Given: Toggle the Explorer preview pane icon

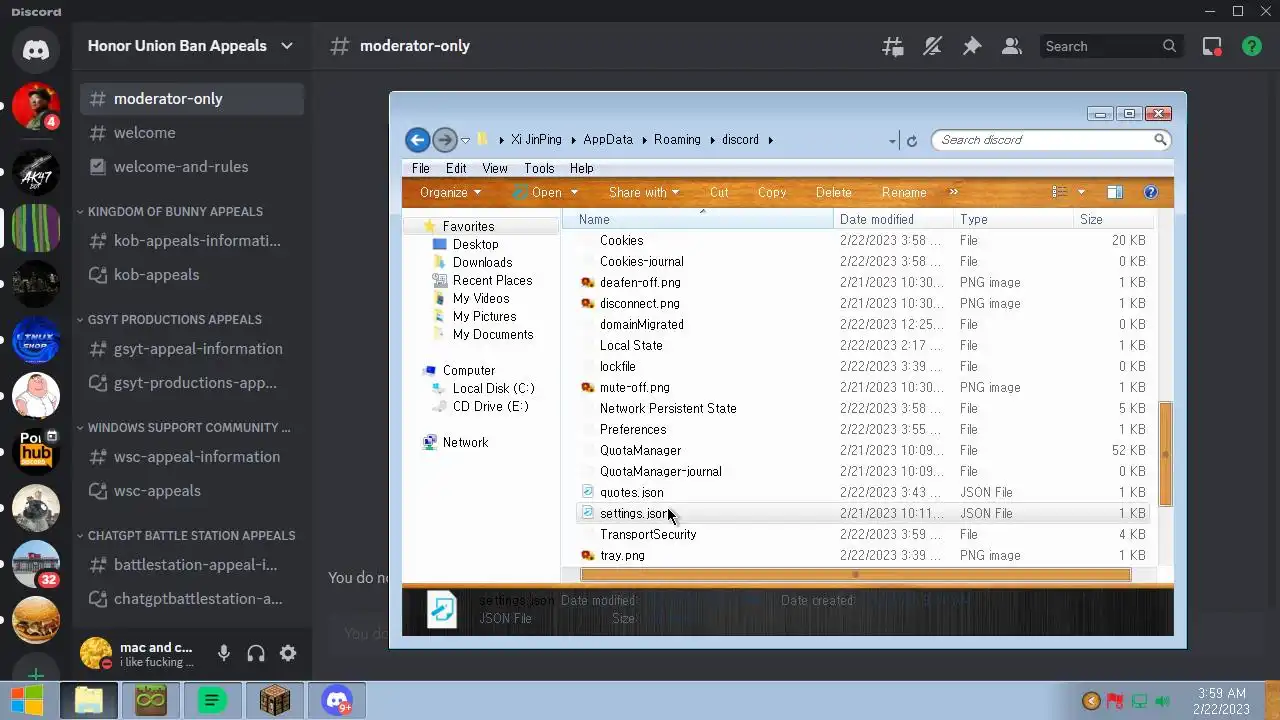Looking at the screenshot, I should click(1115, 192).
